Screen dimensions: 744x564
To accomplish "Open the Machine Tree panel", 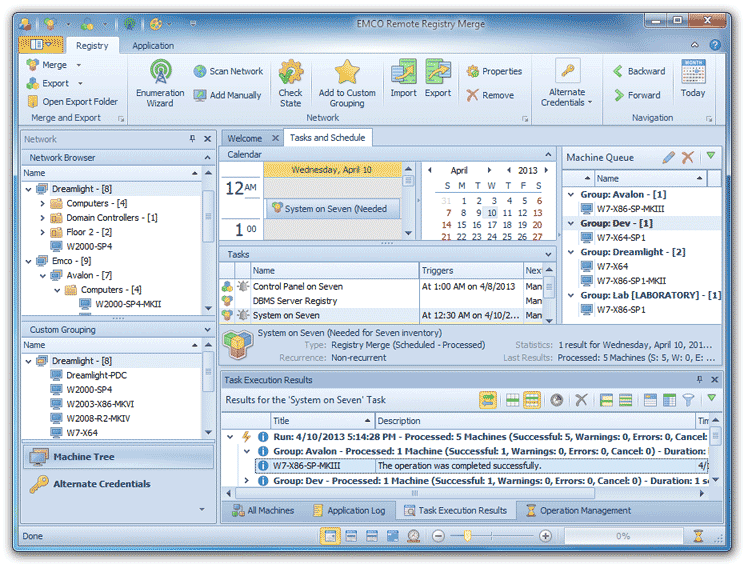I will [x=118, y=457].
